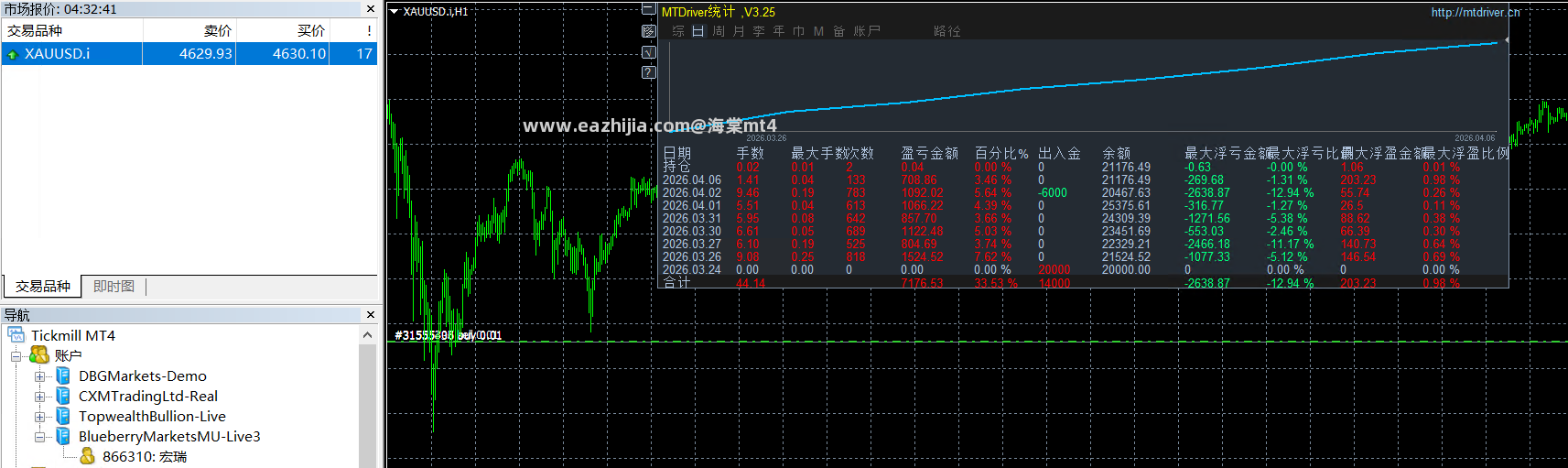Select the 备 tab in MTDriver
This screenshot has height=468, width=1568.
tap(839, 31)
